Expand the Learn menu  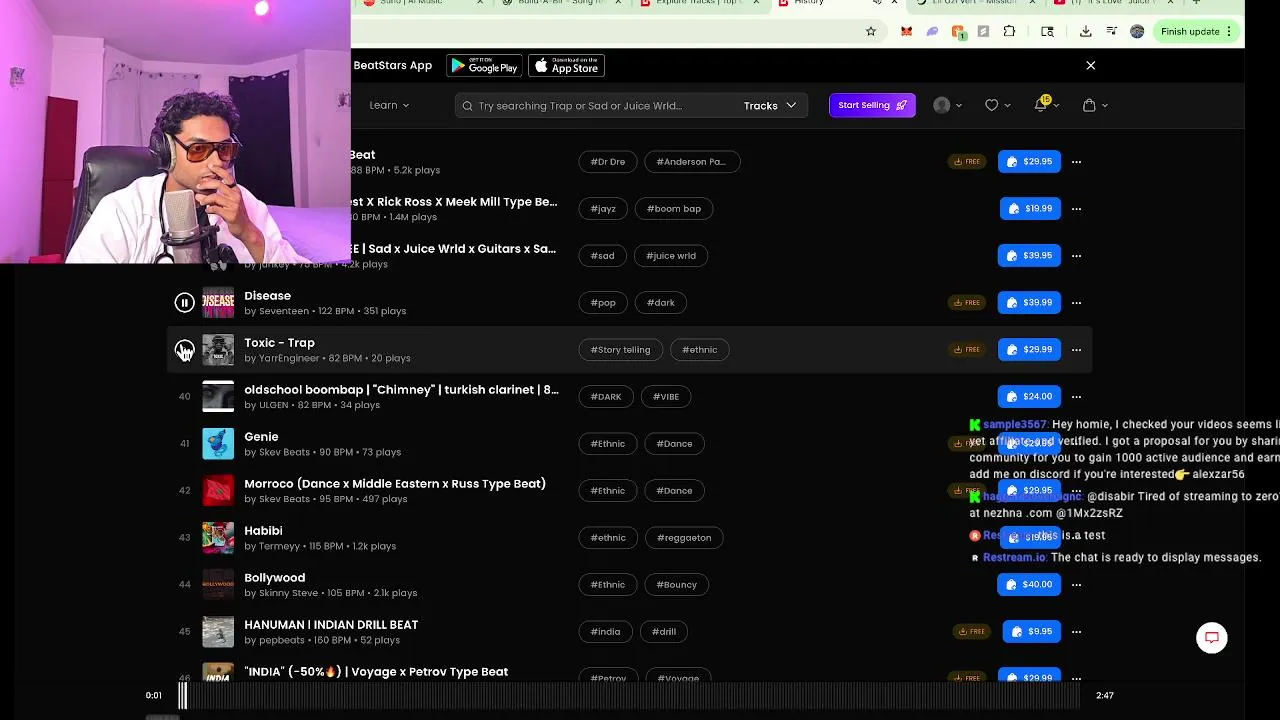pyautogui.click(x=389, y=105)
